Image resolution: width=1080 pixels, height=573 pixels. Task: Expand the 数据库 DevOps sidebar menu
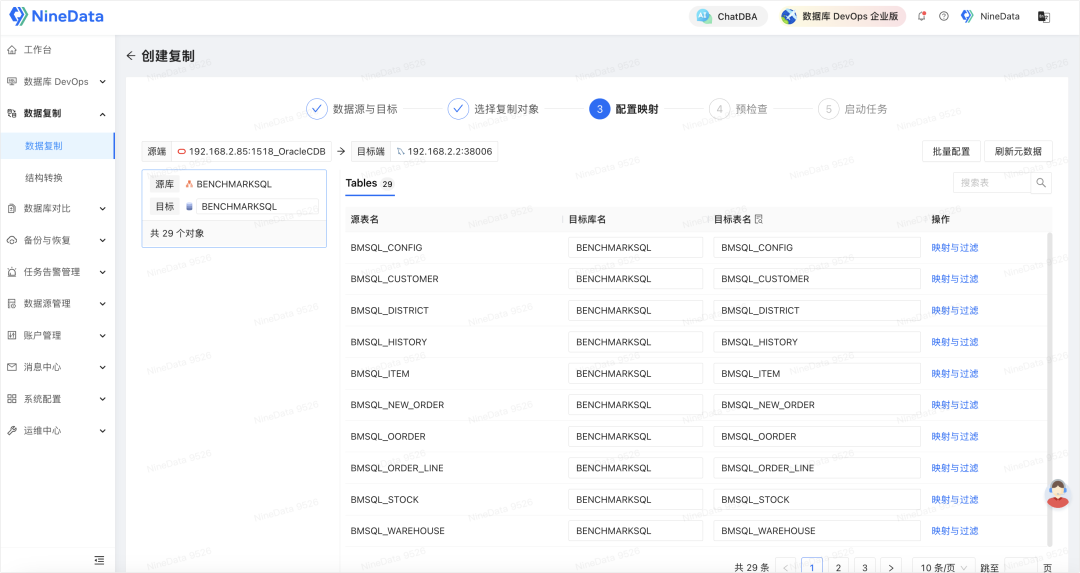57,81
